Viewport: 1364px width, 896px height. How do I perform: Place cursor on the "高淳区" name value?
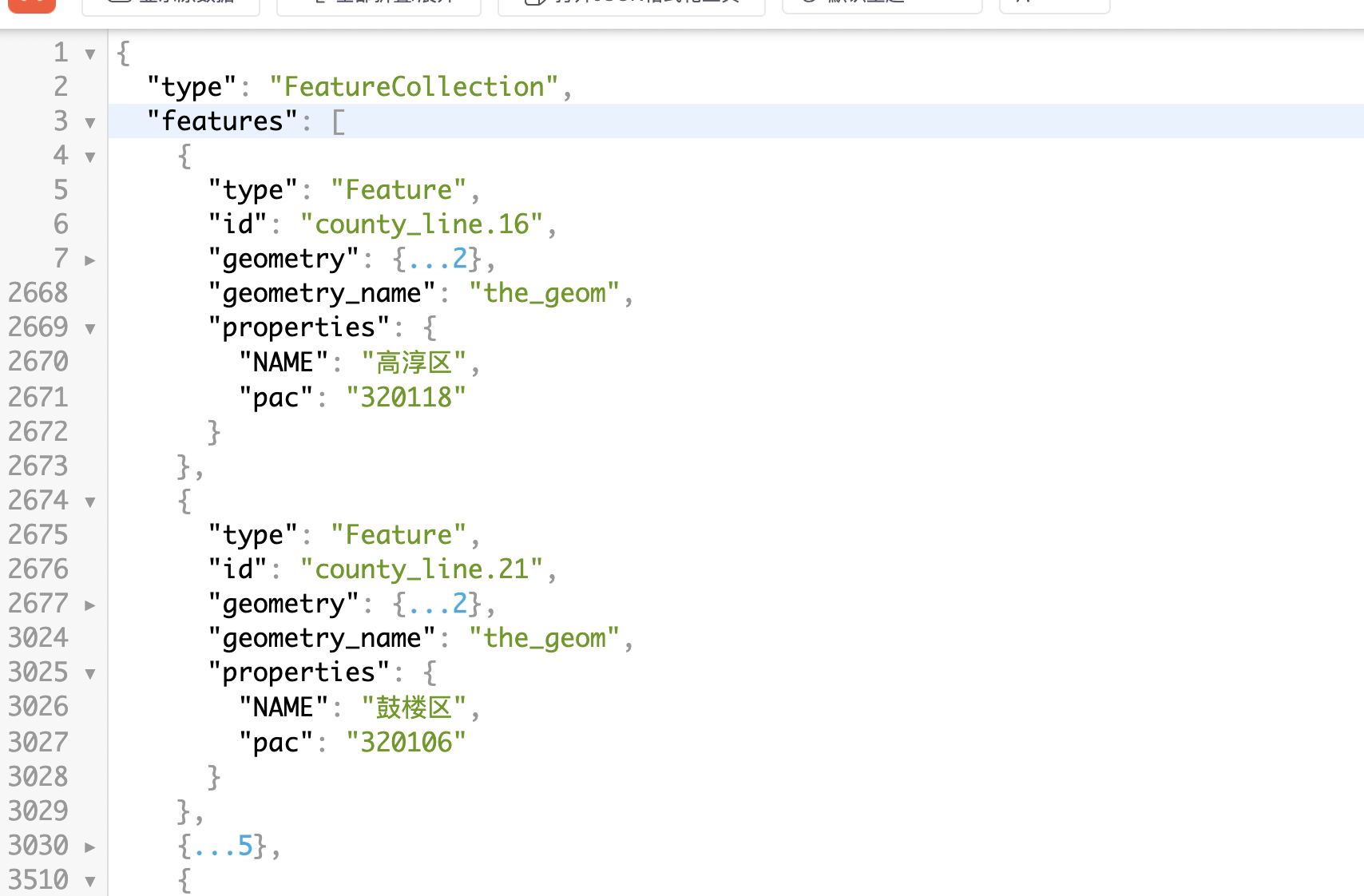[x=414, y=363]
